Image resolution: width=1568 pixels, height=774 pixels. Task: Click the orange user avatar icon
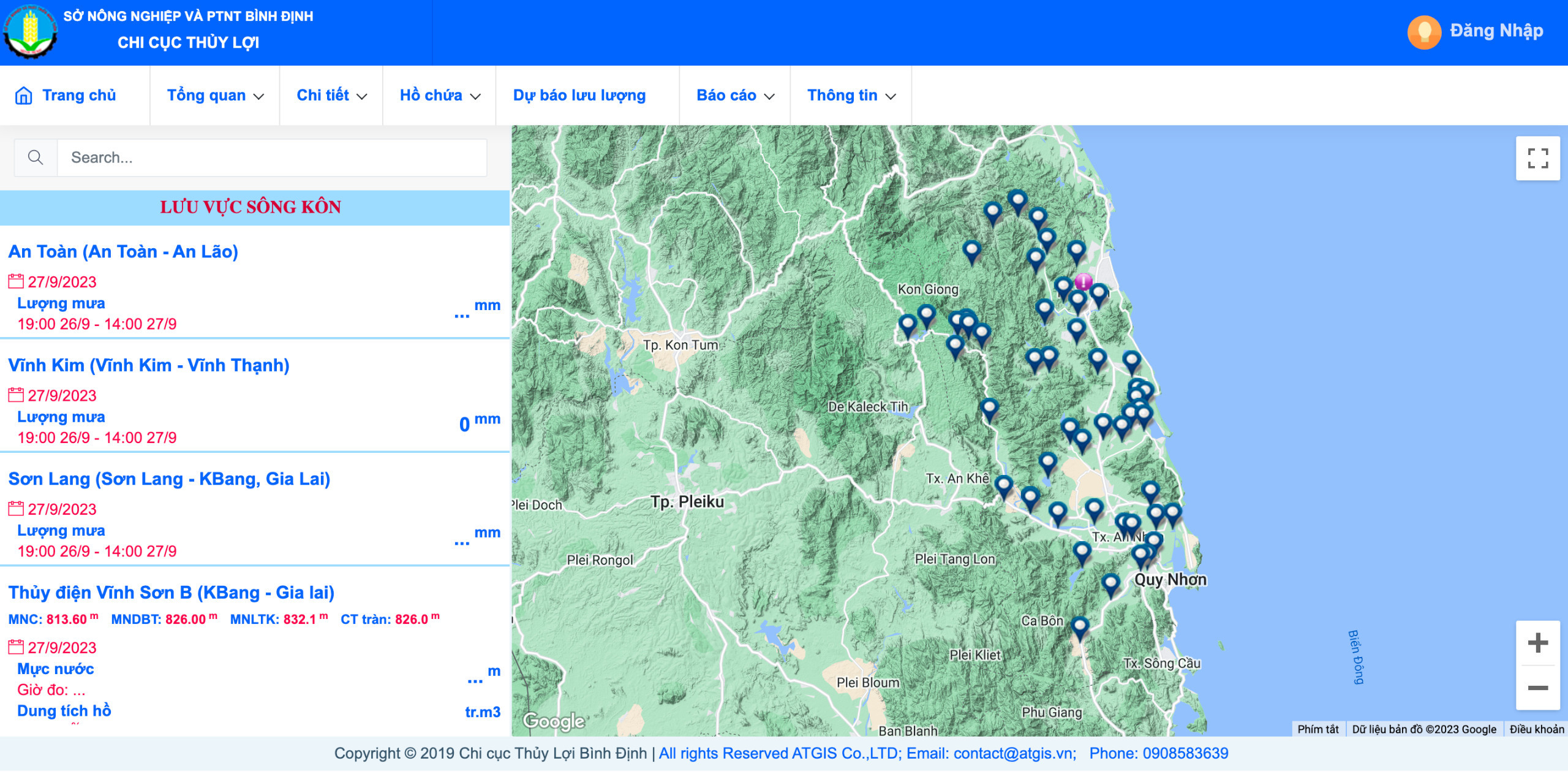pyautogui.click(x=1424, y=31)
